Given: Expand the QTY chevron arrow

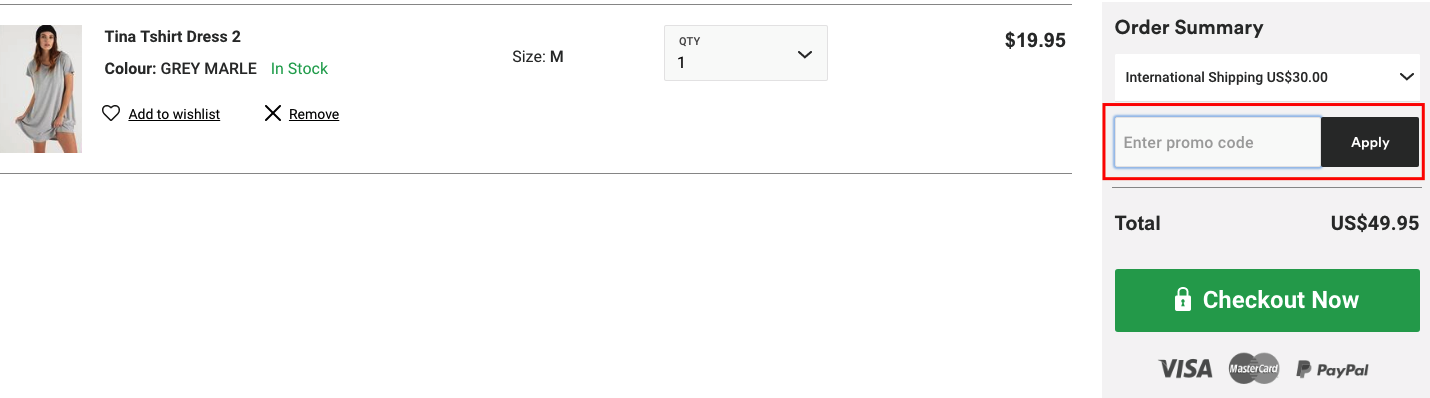Looking at the screenshot, I should (805, 54).
